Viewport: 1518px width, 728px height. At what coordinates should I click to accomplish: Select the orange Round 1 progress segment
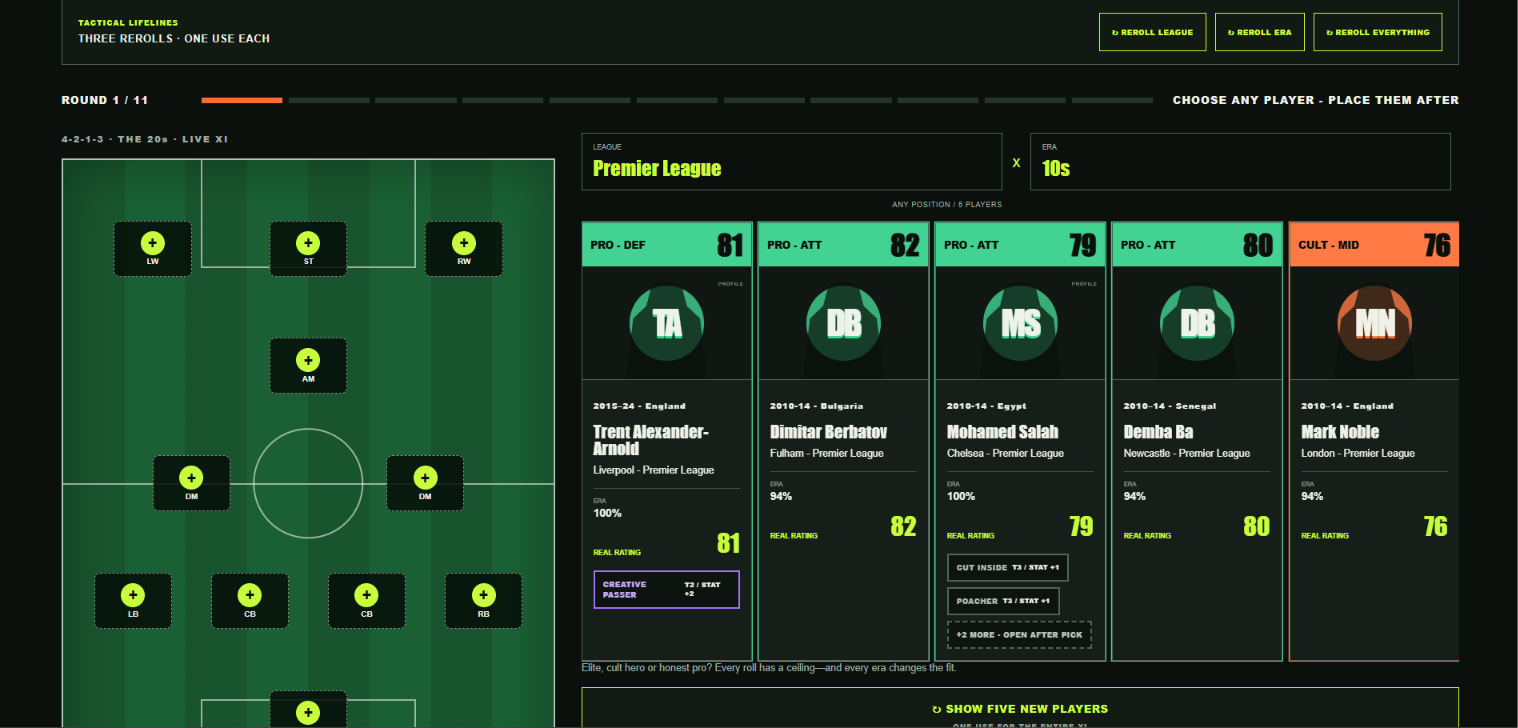pos(242,100)
